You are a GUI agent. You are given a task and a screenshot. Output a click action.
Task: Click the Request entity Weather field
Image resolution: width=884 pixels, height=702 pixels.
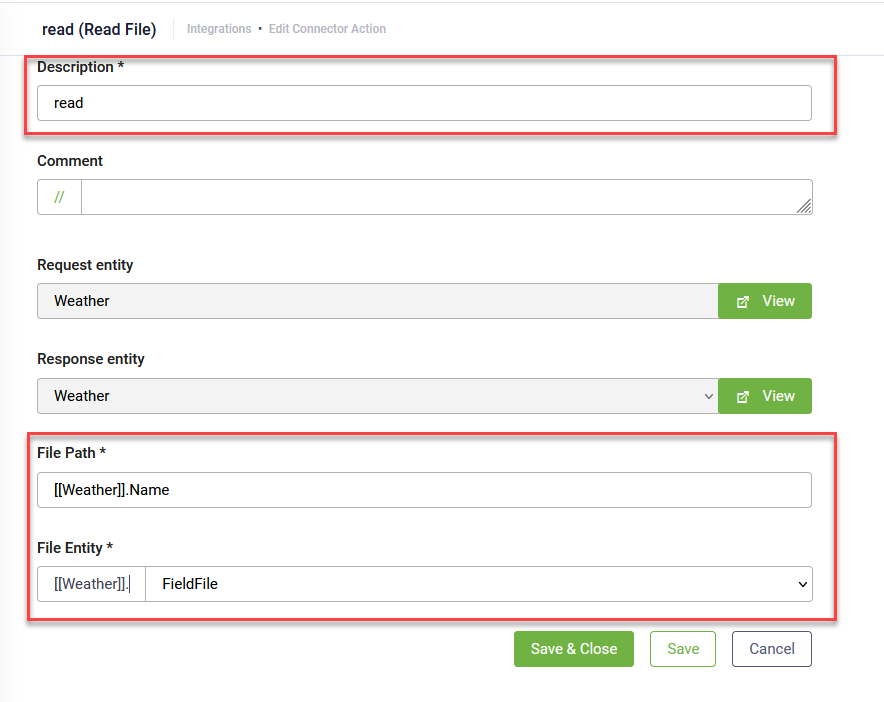pyautogui.click(x=378, y=301)
